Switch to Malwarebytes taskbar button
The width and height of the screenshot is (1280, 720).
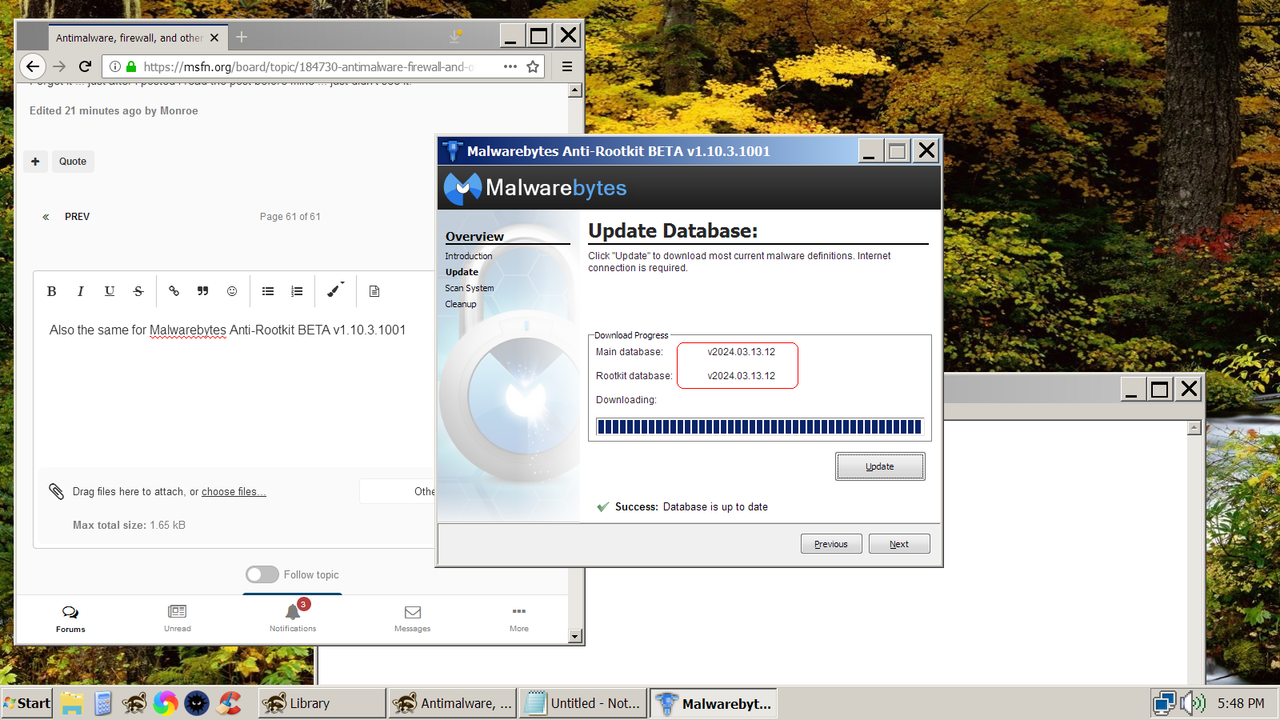pos(714,703)
